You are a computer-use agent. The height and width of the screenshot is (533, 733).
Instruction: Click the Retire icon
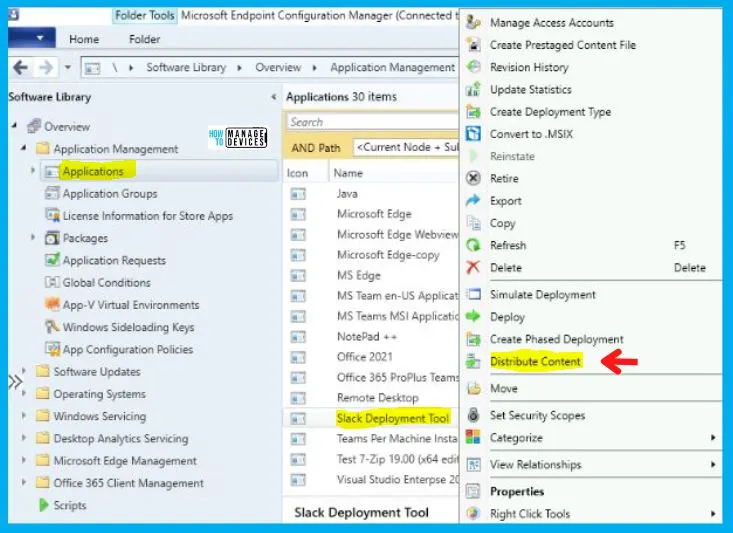coord(473,178)
